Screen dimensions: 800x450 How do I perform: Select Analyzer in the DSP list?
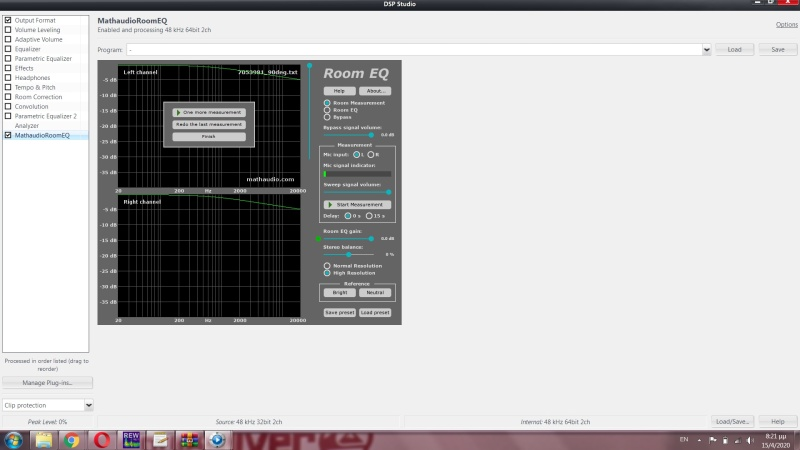(27, 126)
